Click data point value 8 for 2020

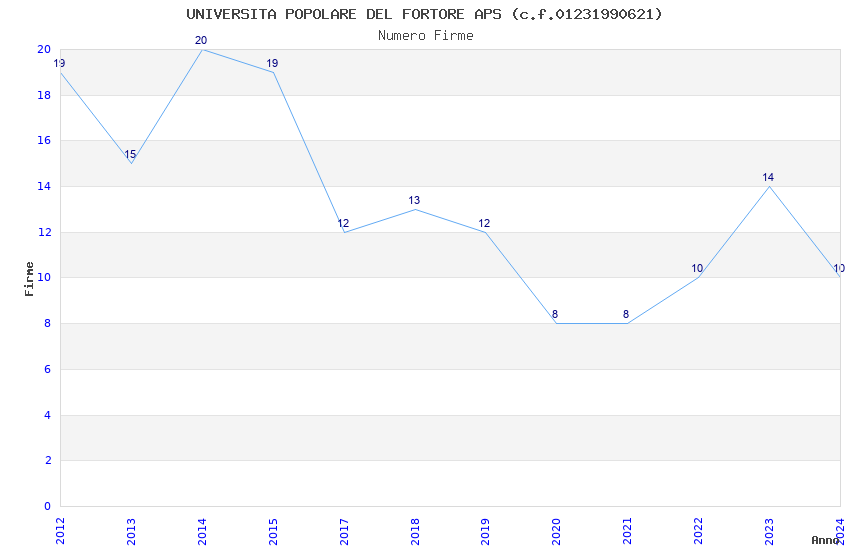click(555, 314)
